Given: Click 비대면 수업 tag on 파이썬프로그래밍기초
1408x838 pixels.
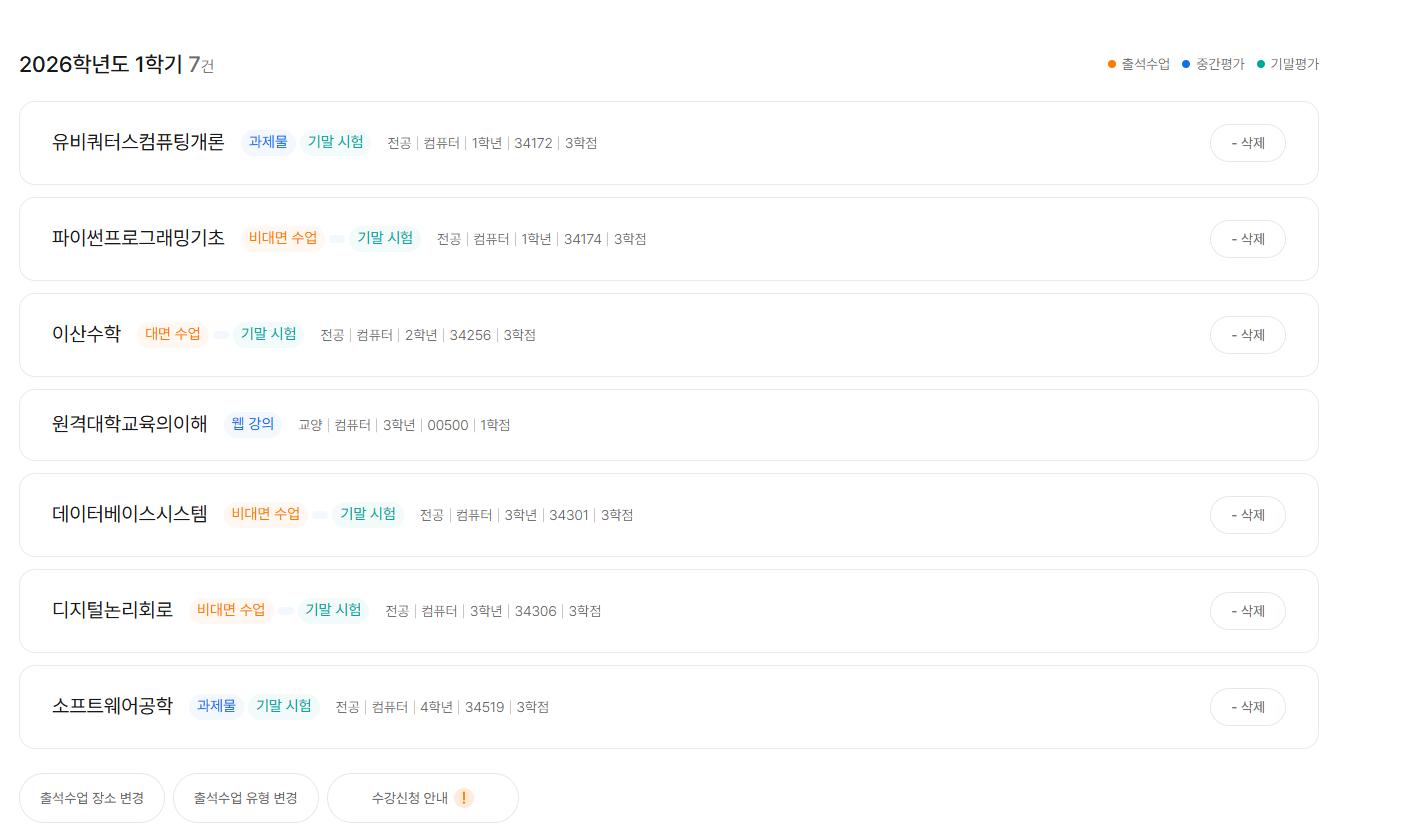Looking at the screenshot, I should click(x=283, y=238).
